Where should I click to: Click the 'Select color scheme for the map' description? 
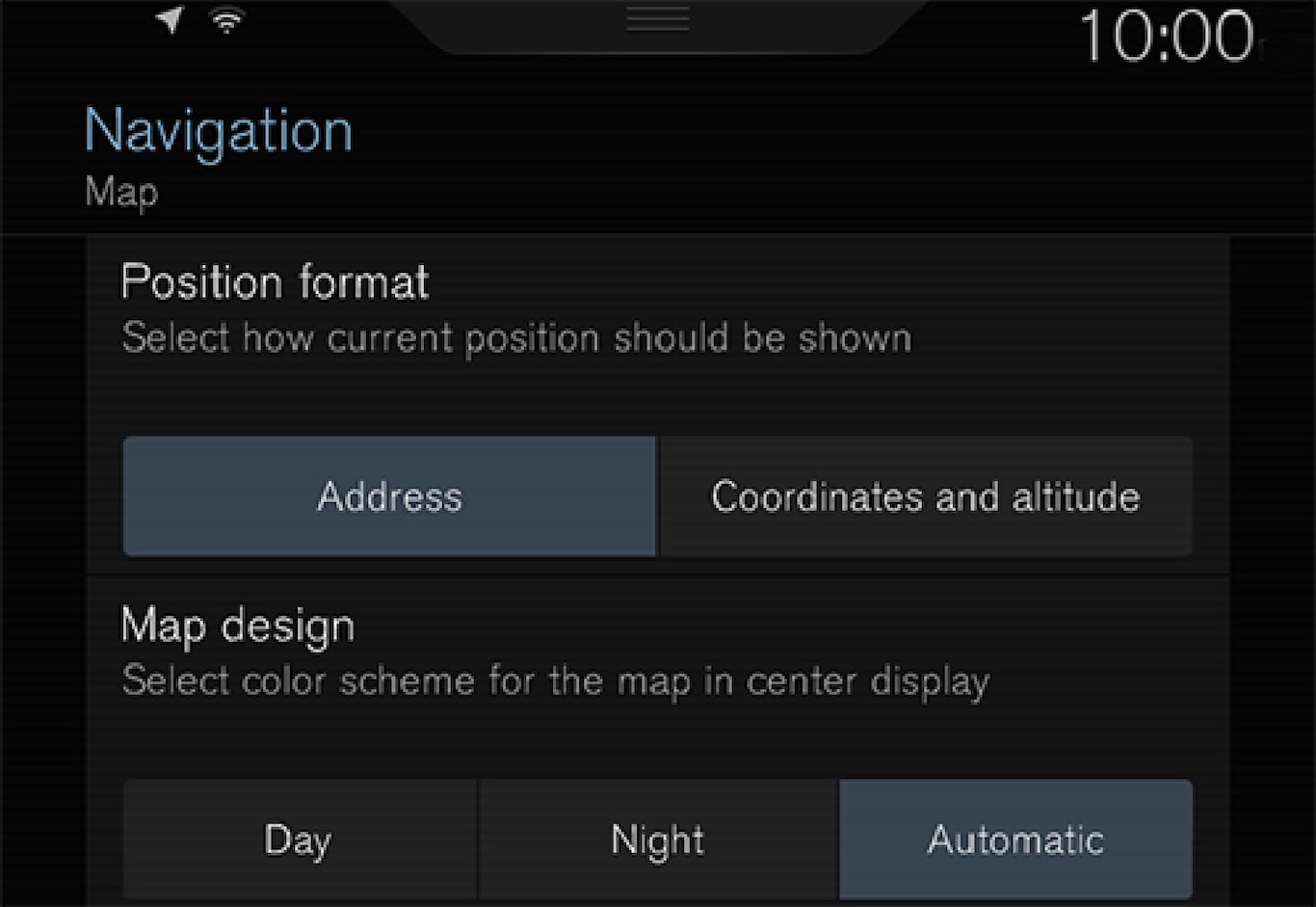point(555,681)
